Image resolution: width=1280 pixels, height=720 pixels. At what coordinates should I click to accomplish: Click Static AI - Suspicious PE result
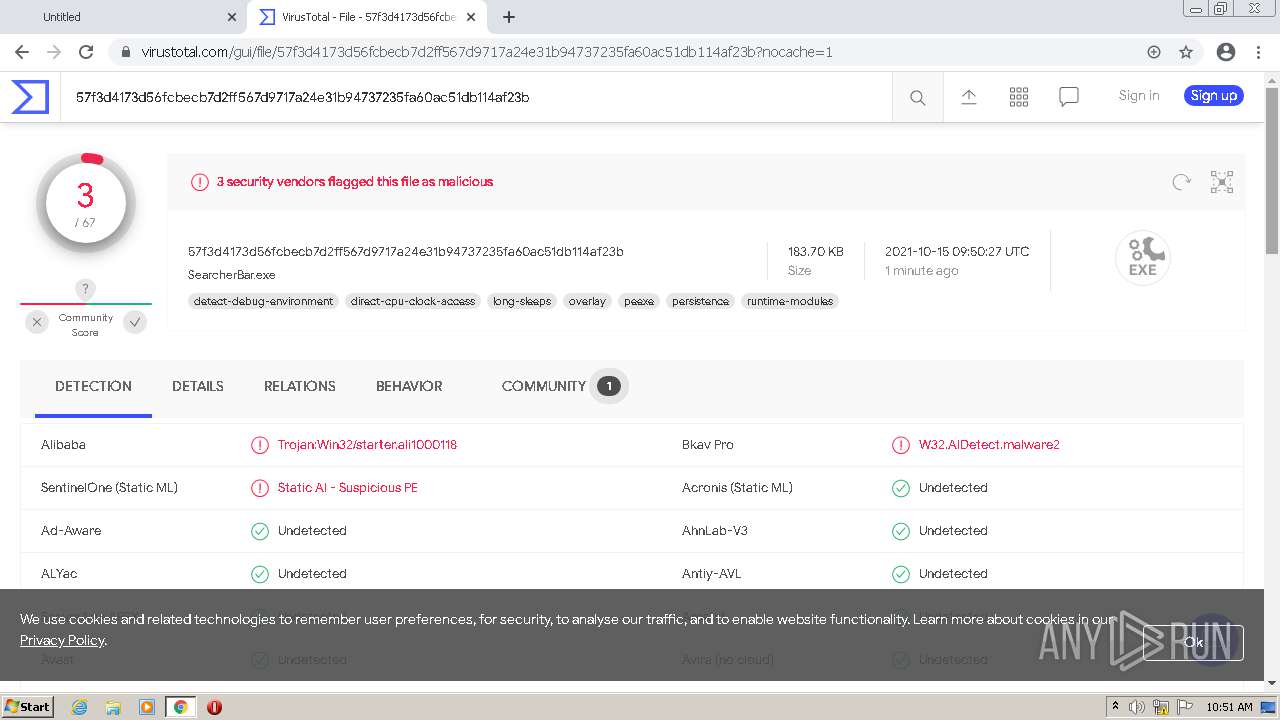[348, 488]
